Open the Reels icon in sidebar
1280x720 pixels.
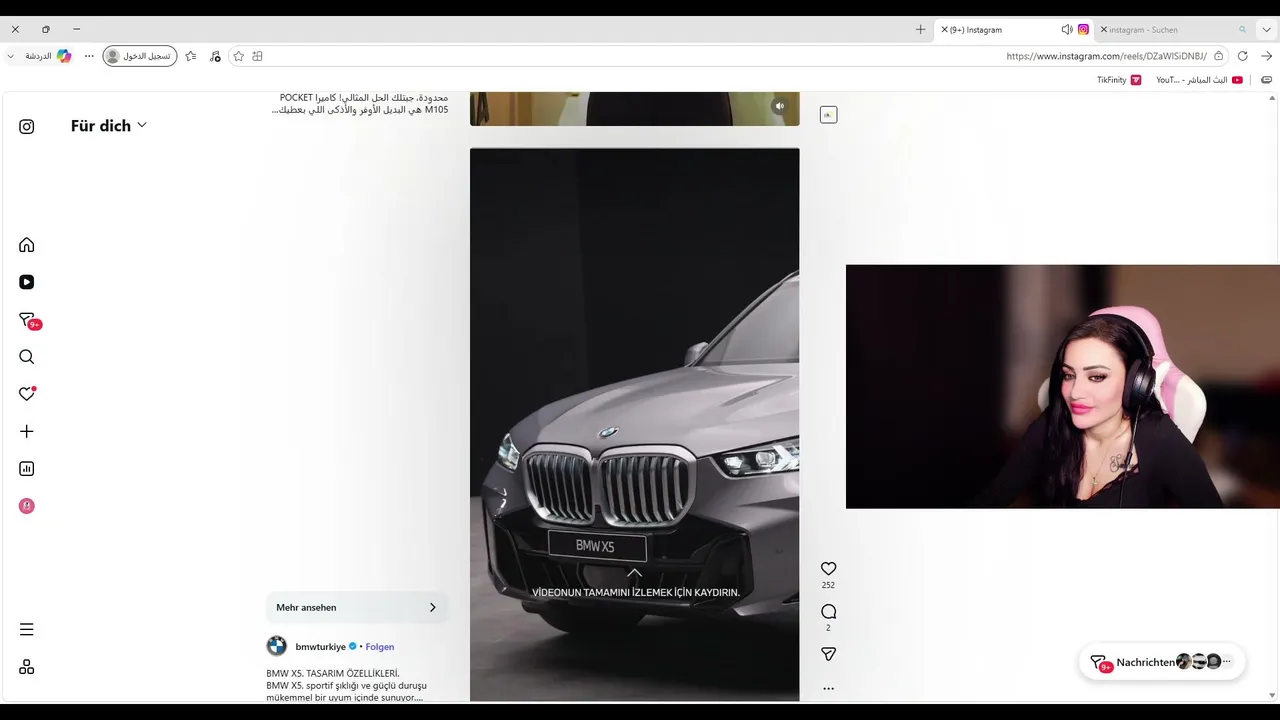point(27,282)
